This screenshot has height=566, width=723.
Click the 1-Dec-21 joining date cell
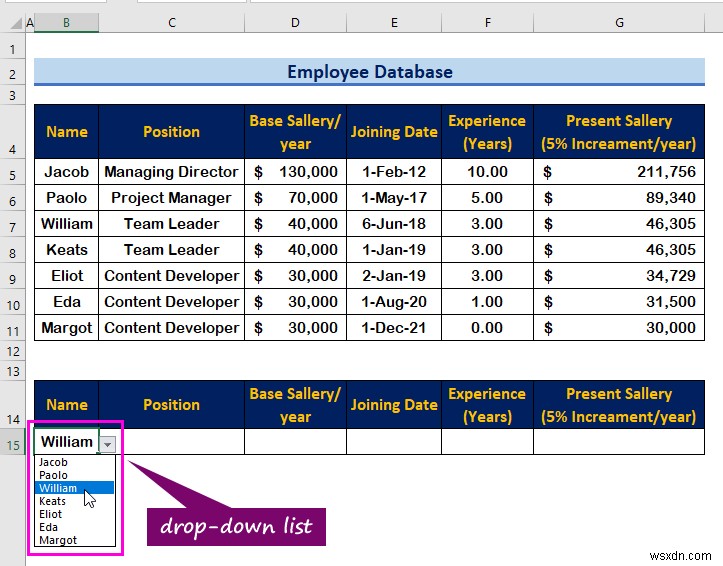pos(394,328)
